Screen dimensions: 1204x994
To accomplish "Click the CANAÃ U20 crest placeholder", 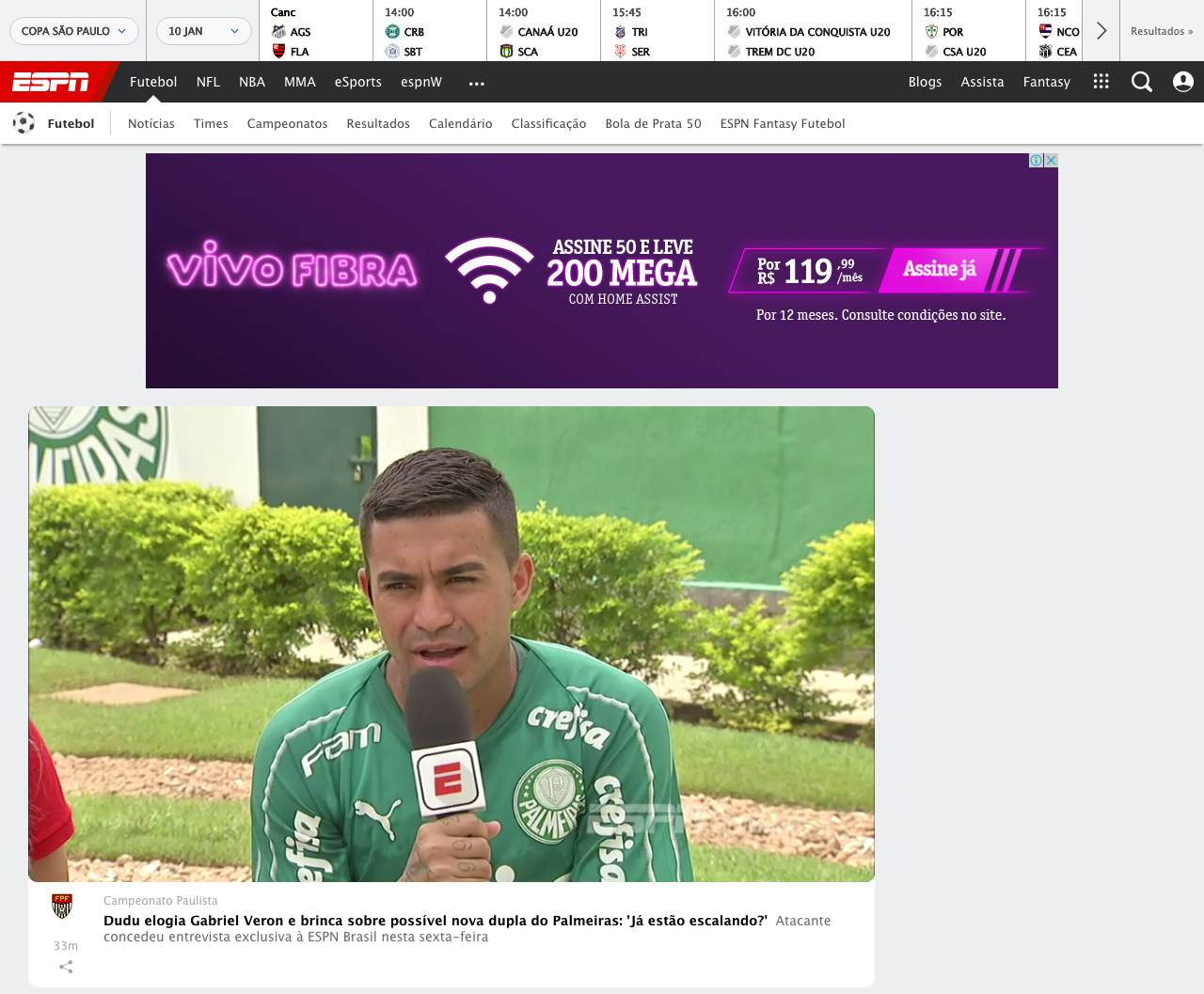I will click(506, 32).
